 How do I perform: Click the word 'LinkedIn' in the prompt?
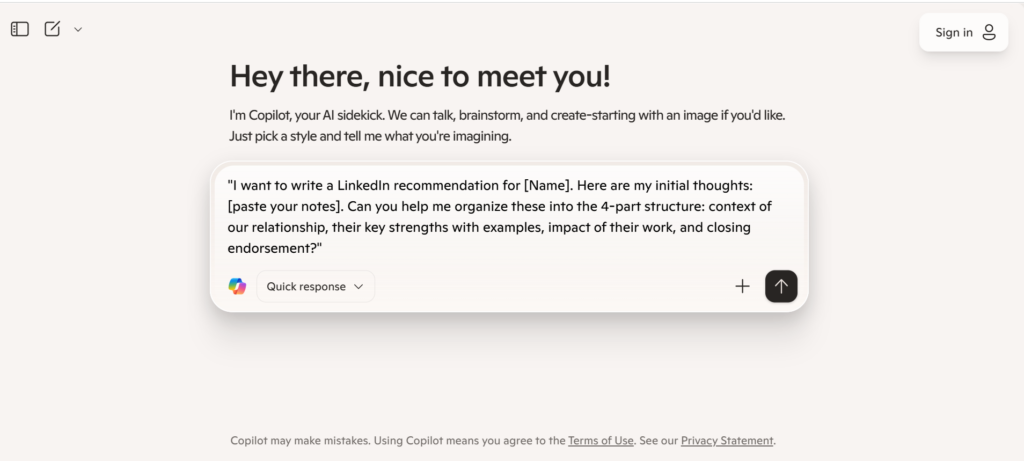pyautogui.click(x=363, y=185)
